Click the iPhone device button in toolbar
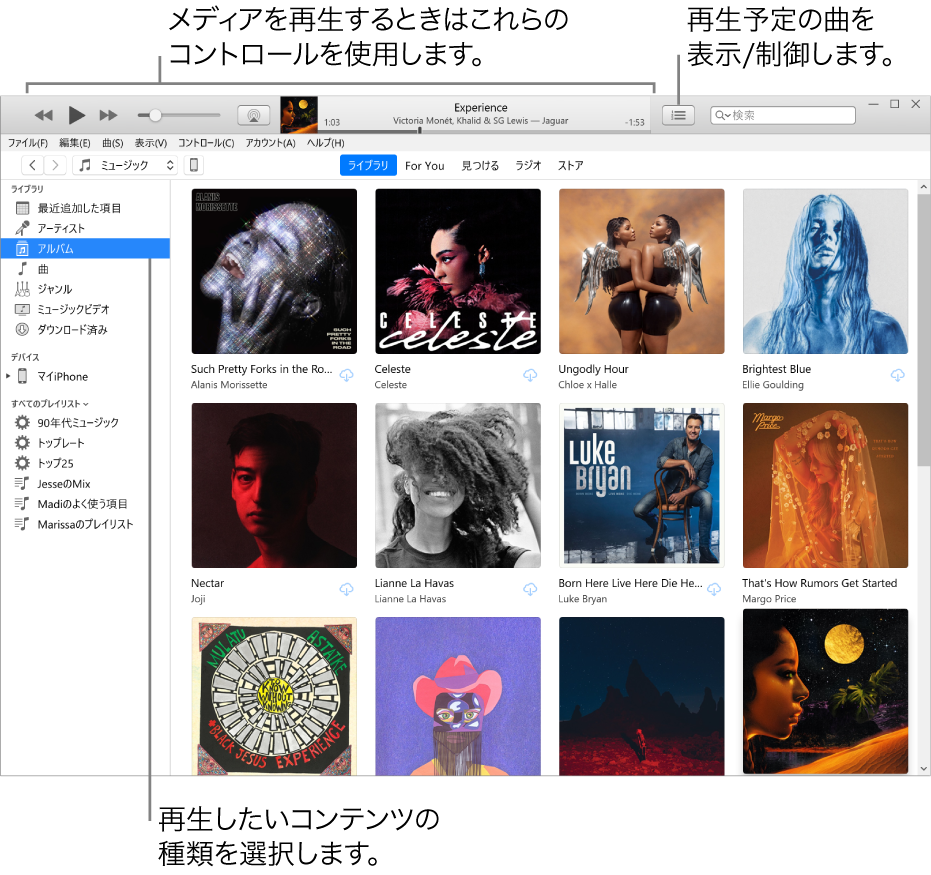This screenshot has height=875, width=931. (x=194, y=165)
